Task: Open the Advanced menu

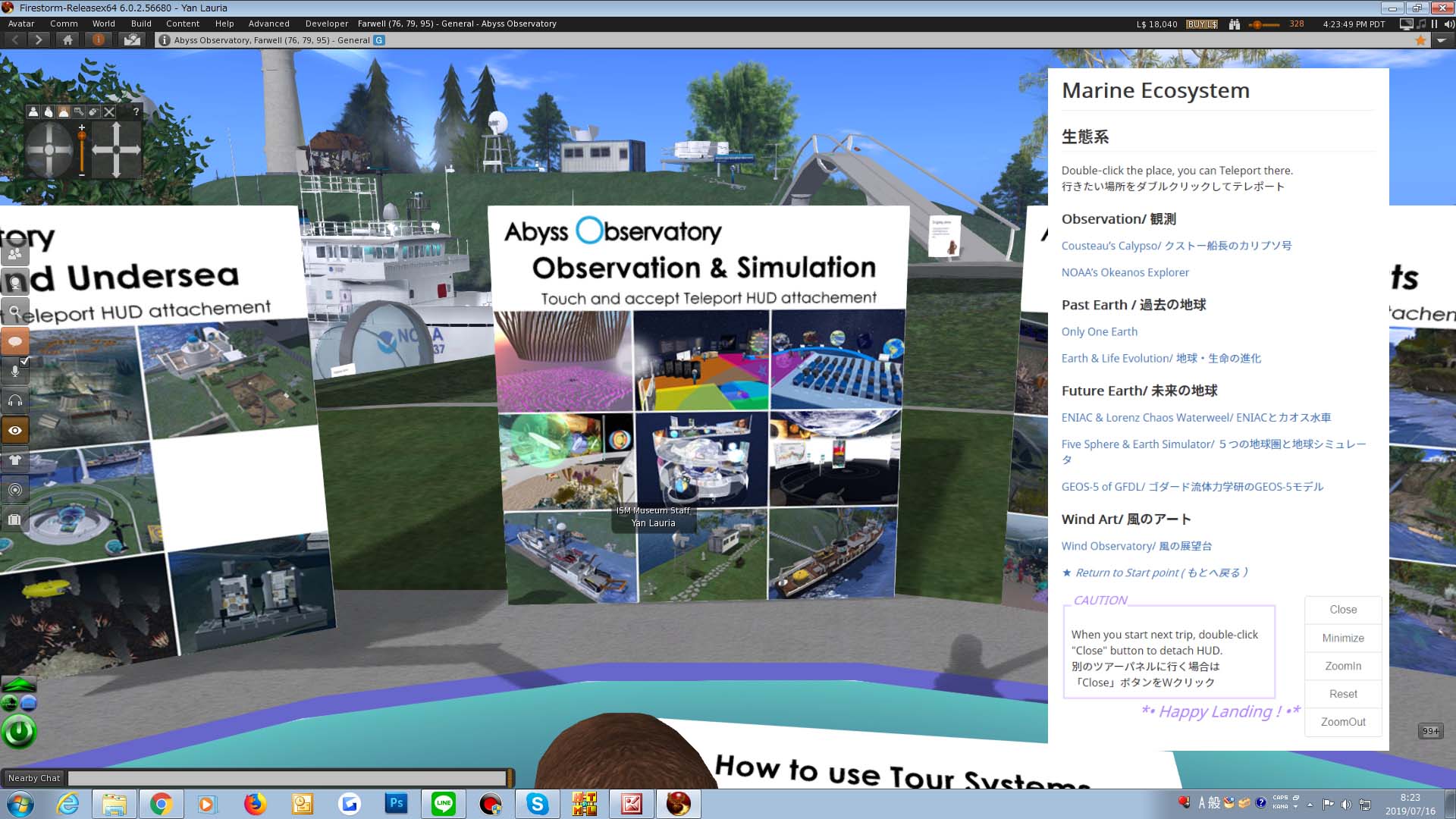Action: [x=269, y=24]
